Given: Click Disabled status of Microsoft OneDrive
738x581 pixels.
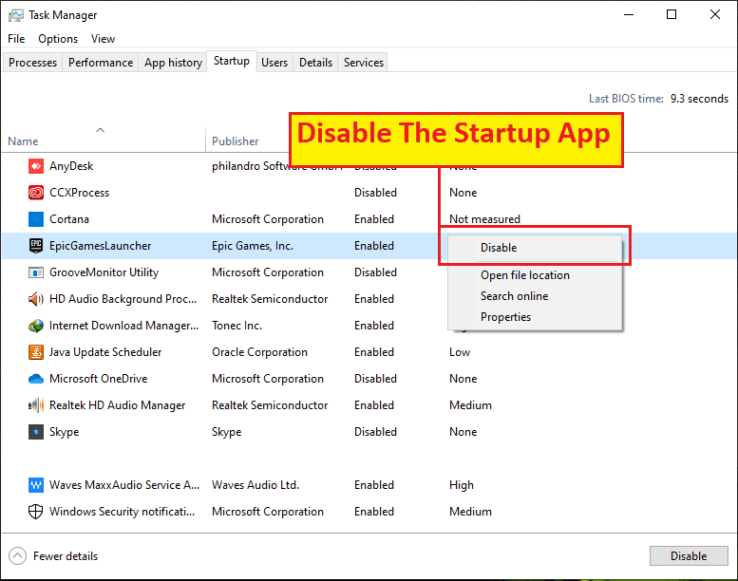Looking at the screenshot, I should [x=376, y=379].
